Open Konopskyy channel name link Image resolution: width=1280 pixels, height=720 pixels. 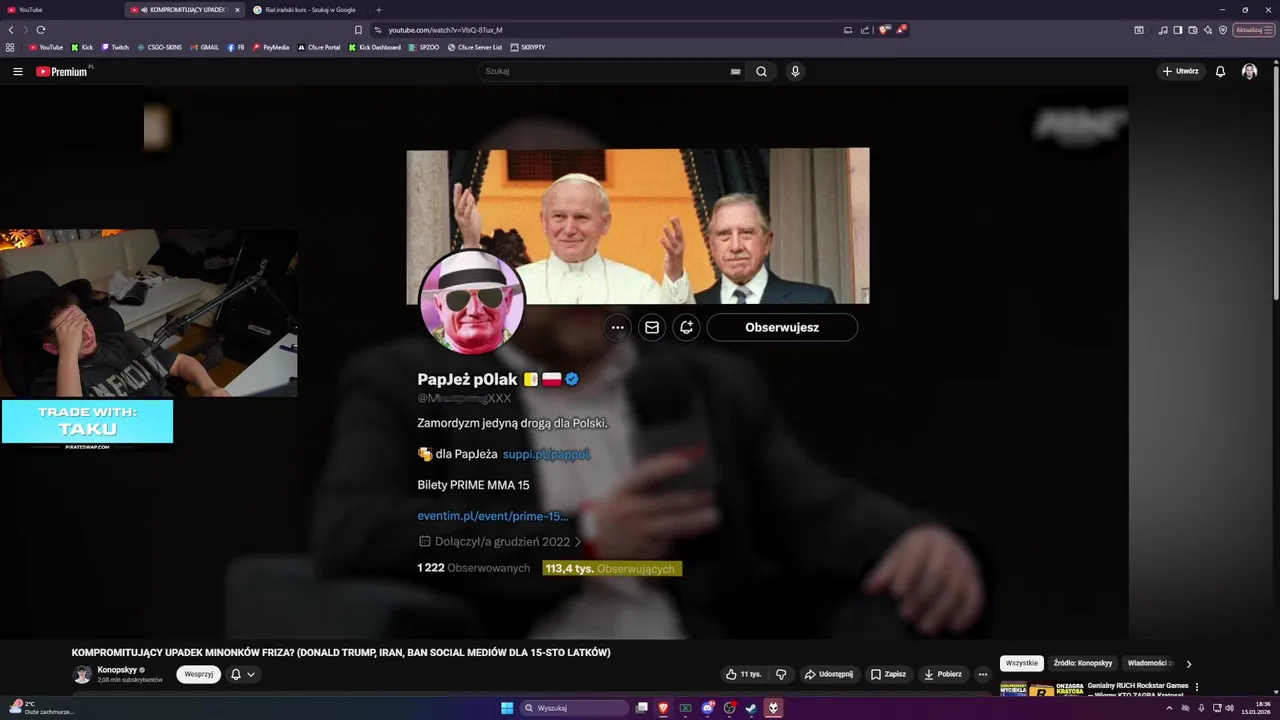(x=117, y=670)
